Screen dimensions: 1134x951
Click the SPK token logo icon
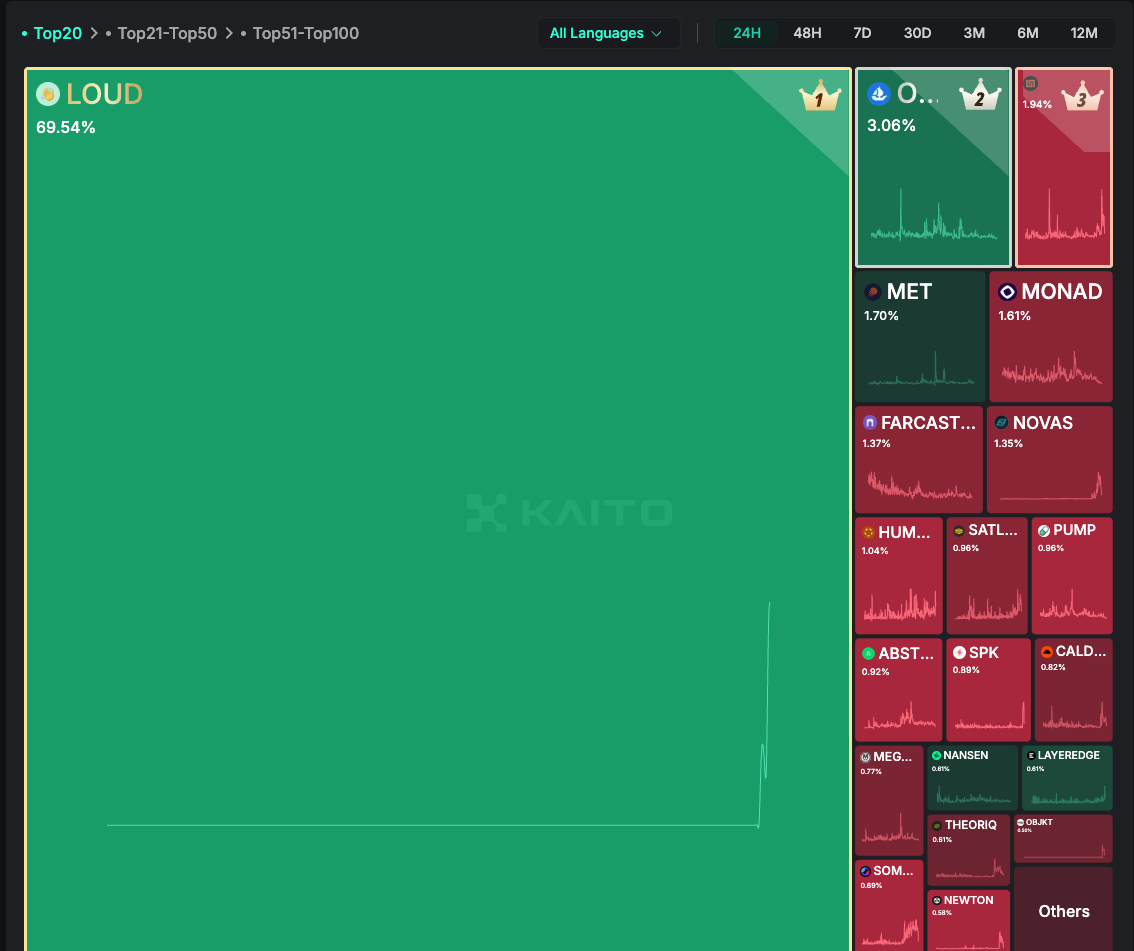pos(959,653)
